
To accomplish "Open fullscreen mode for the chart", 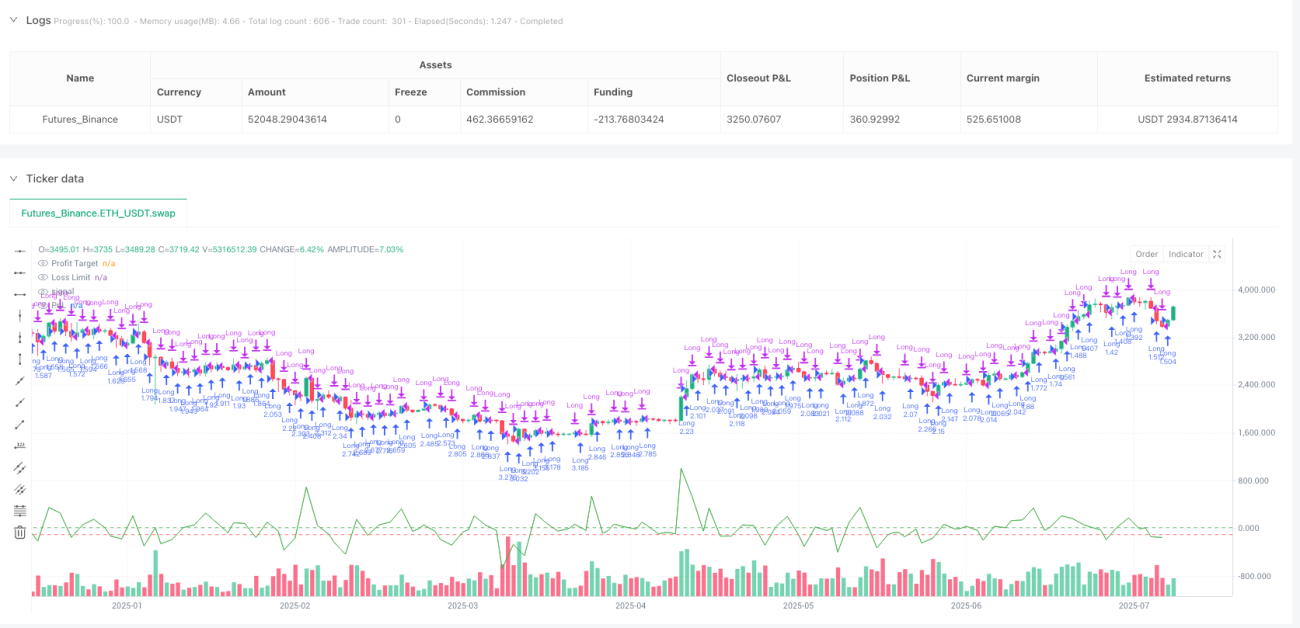I will (x=1217, y=254).
